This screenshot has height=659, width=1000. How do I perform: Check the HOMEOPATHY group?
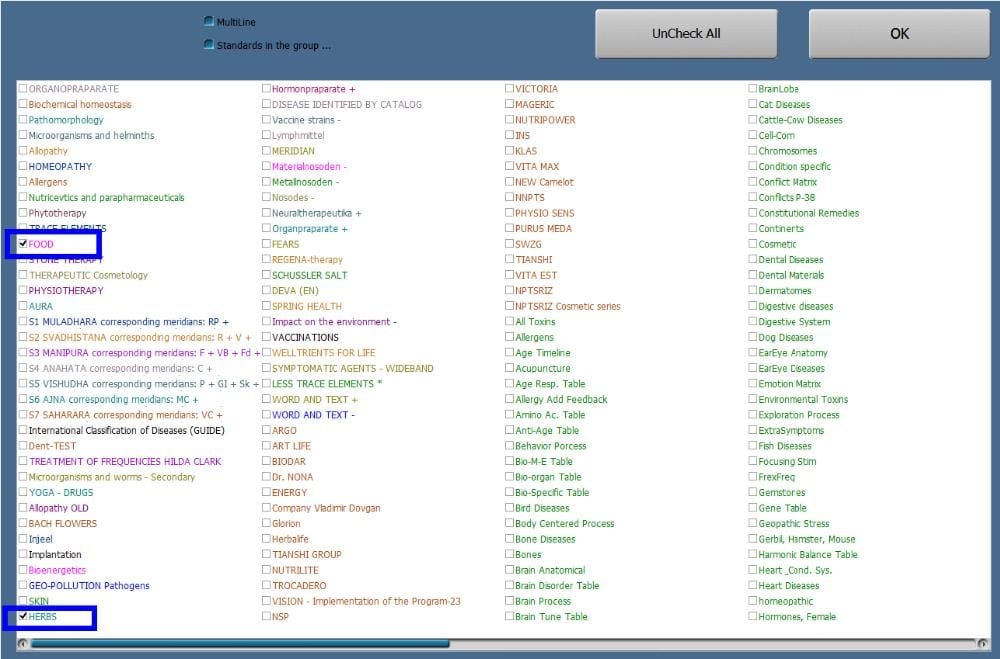[x=23, y=167]
